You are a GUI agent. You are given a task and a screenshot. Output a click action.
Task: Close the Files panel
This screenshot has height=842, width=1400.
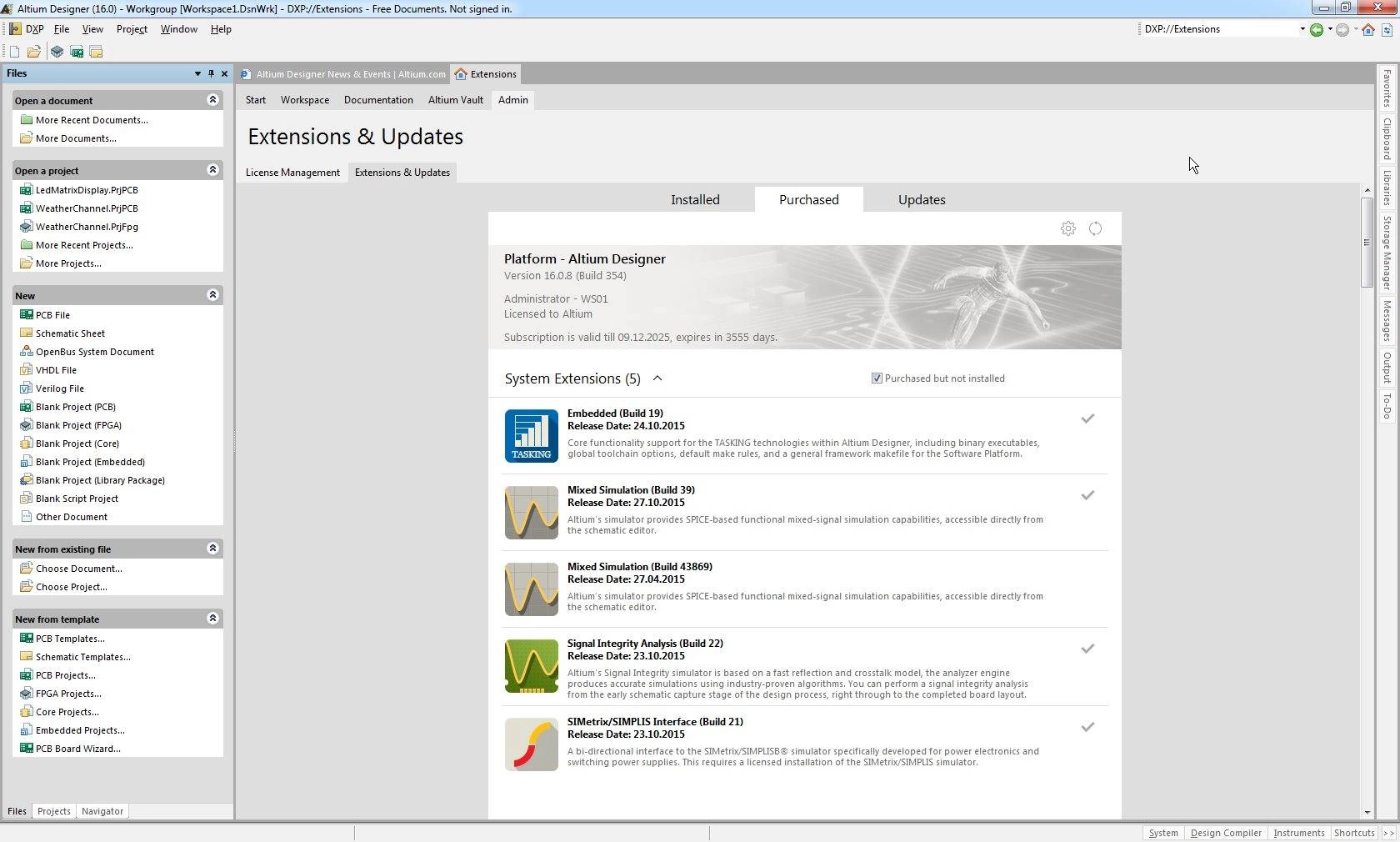tap(224, 73)
